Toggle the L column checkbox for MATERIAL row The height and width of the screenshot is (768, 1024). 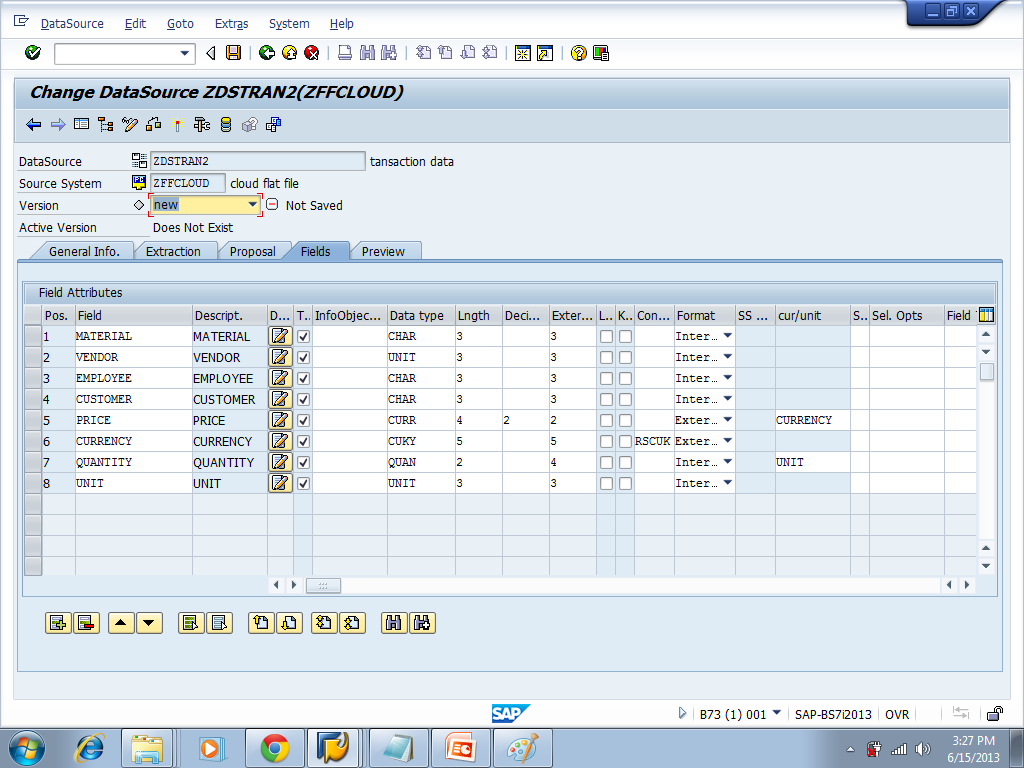click(606, 336)
